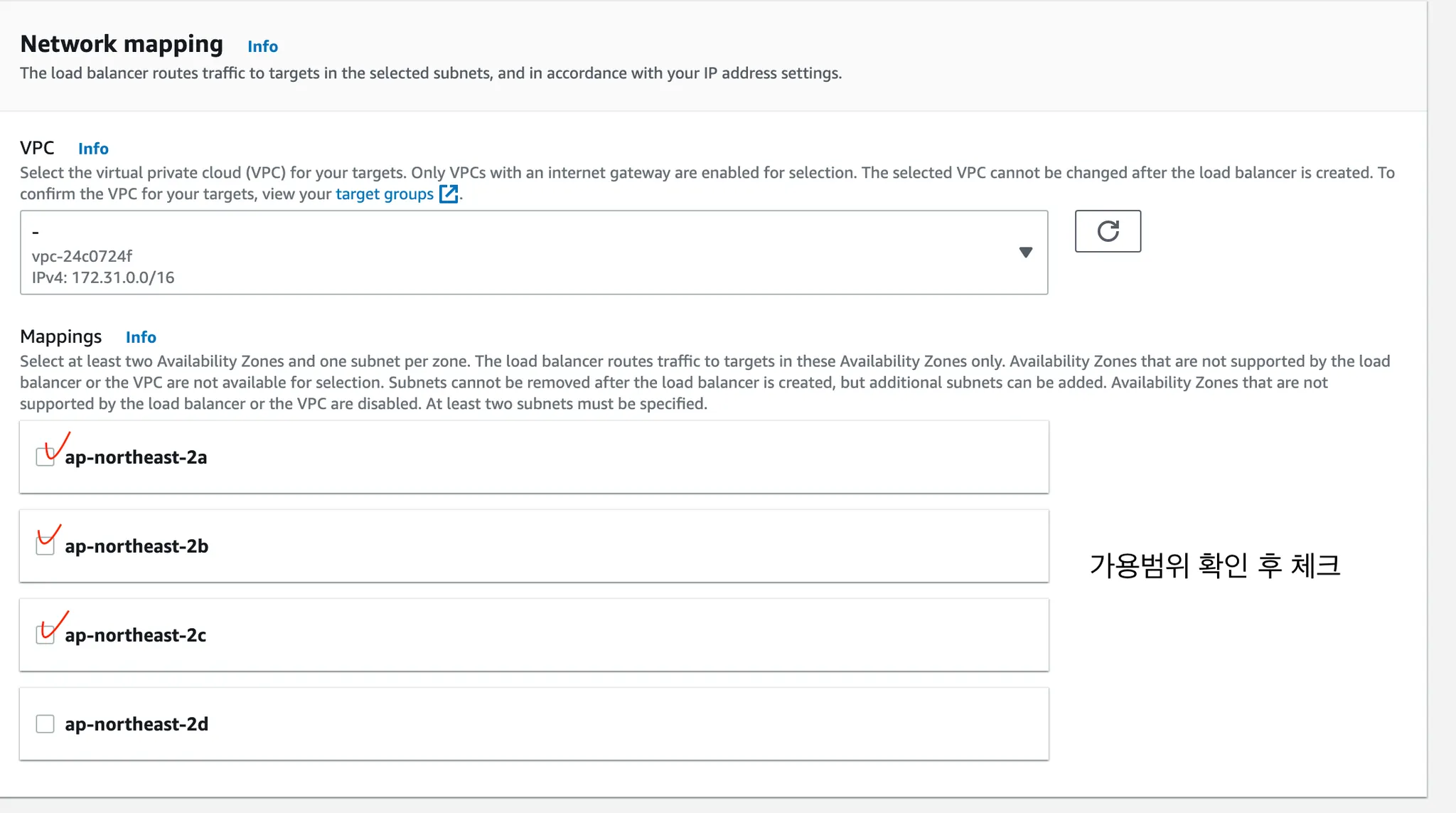The image size is (1456, 813).
Task: Check the ap-northeast-2c availability zone checkbox
Action: tap(45, 635)
